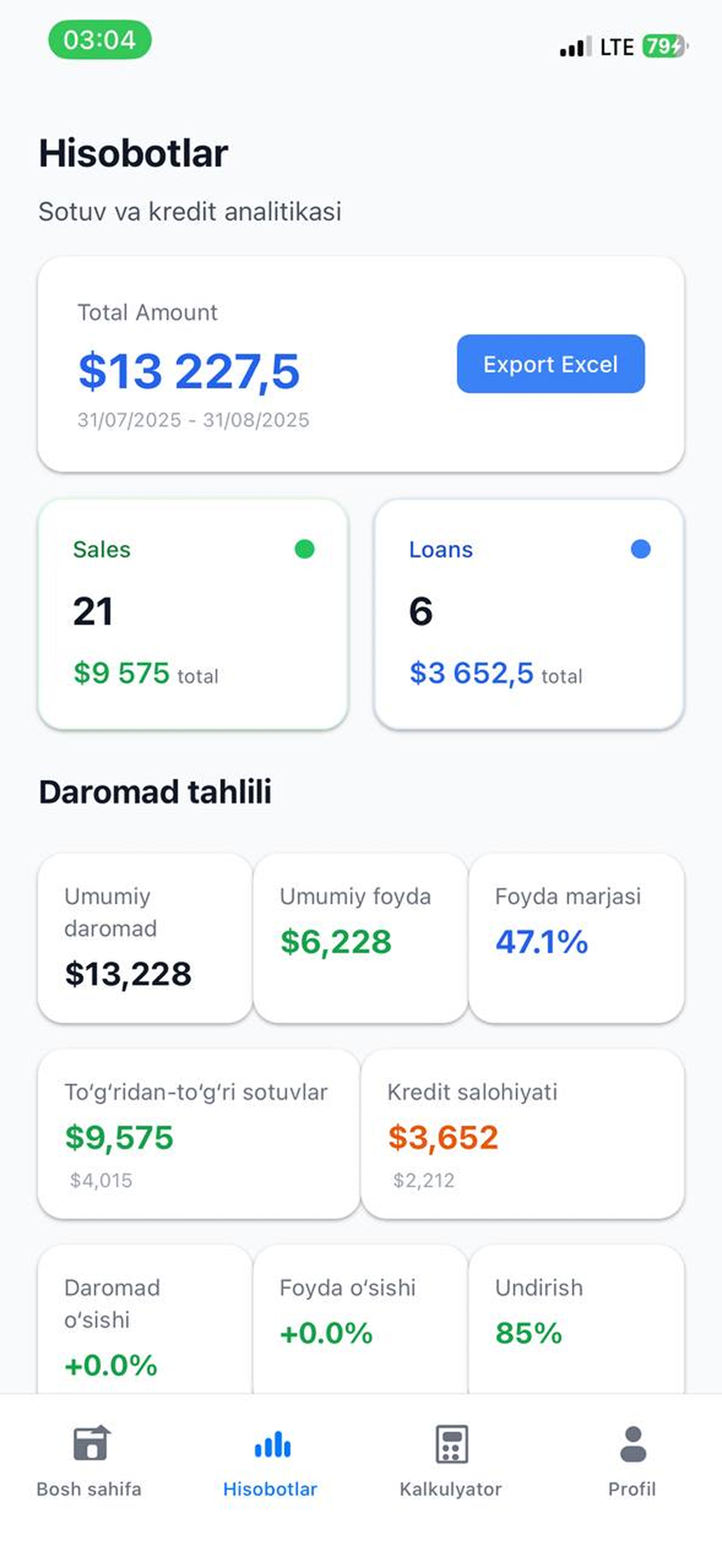
Task: Select the date range 31/07/2025 - 31/08/2025
Action: [194, 420]
